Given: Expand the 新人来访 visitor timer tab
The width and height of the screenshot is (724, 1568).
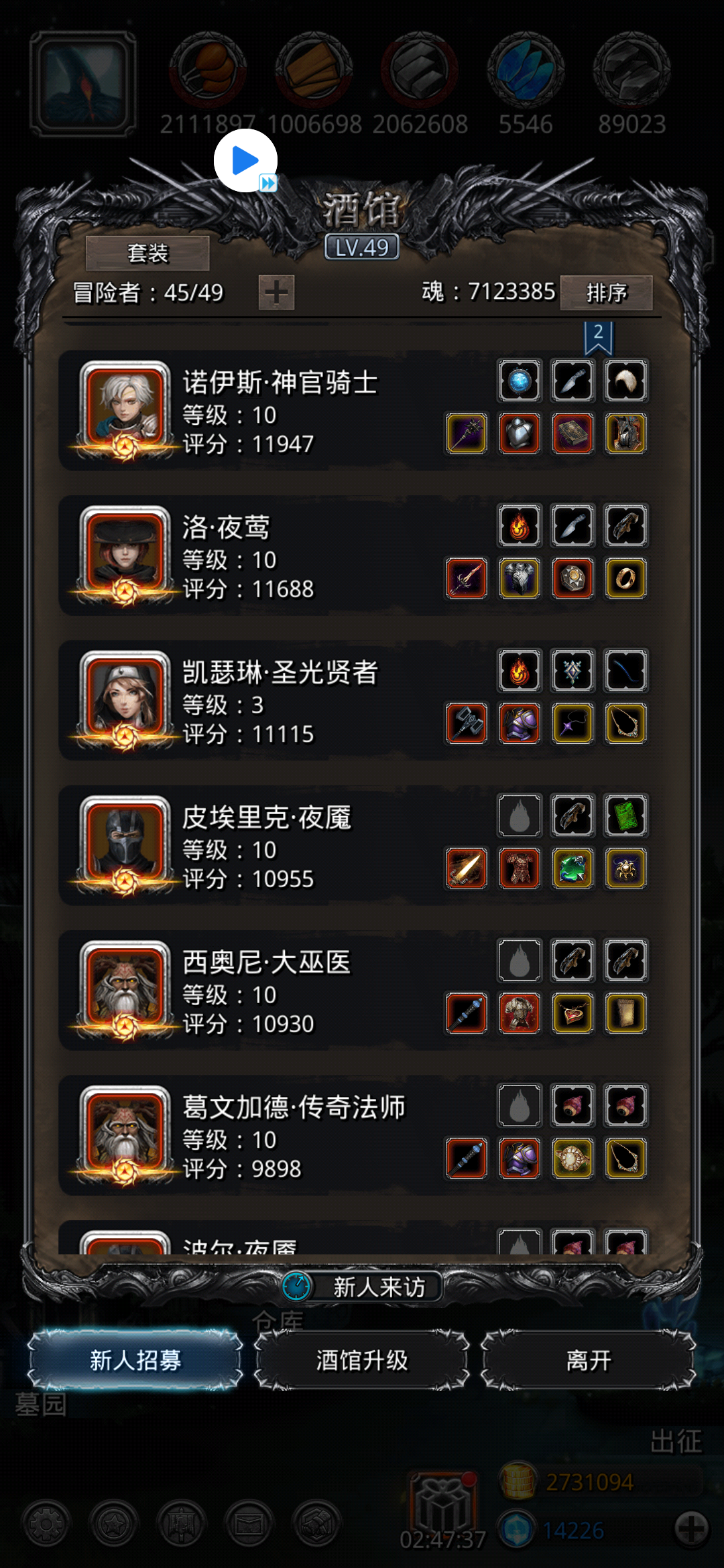Looking at the screenshot, I should [x=362, y=1287].
